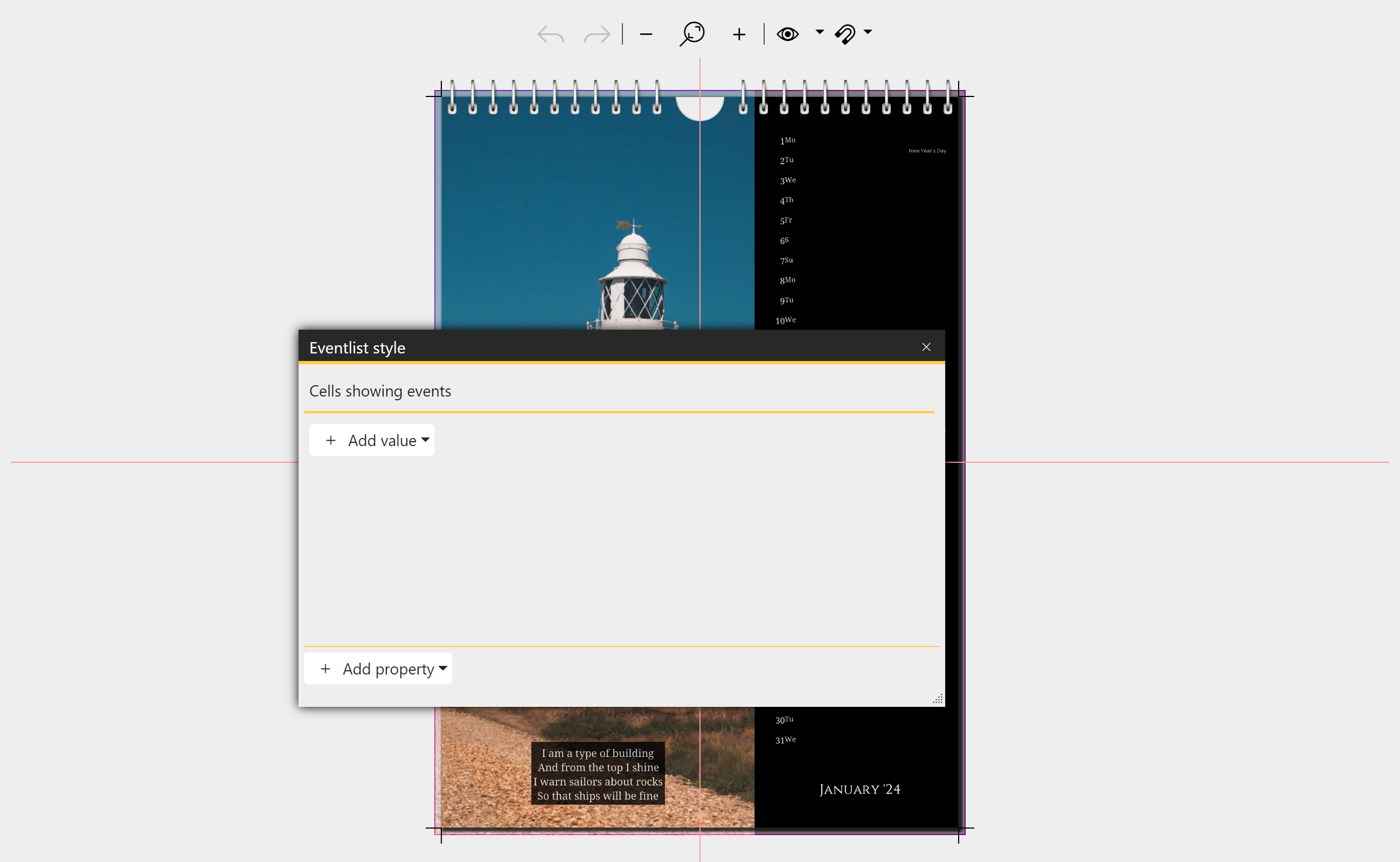
Task: Click the redo arrow icon
Action: [x=597, y=35]
